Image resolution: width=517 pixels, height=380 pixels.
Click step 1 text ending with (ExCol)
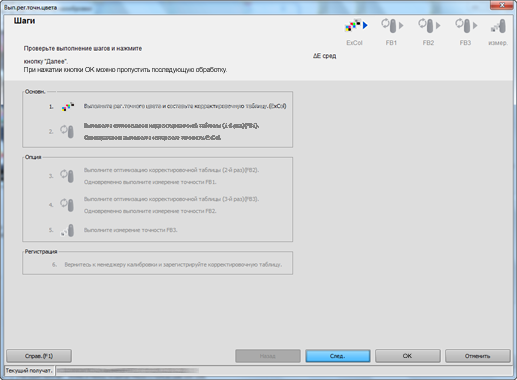[185, 106]
